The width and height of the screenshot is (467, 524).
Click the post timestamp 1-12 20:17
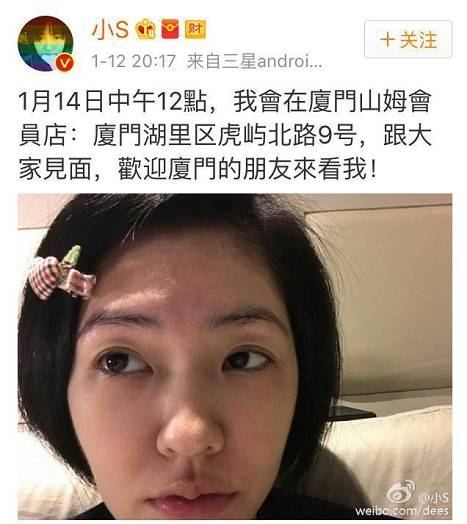pos(133,61)
